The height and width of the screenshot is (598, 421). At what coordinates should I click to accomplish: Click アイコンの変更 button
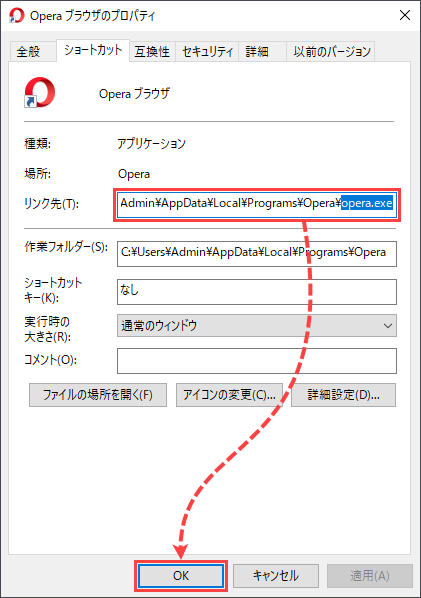point(229,395)
